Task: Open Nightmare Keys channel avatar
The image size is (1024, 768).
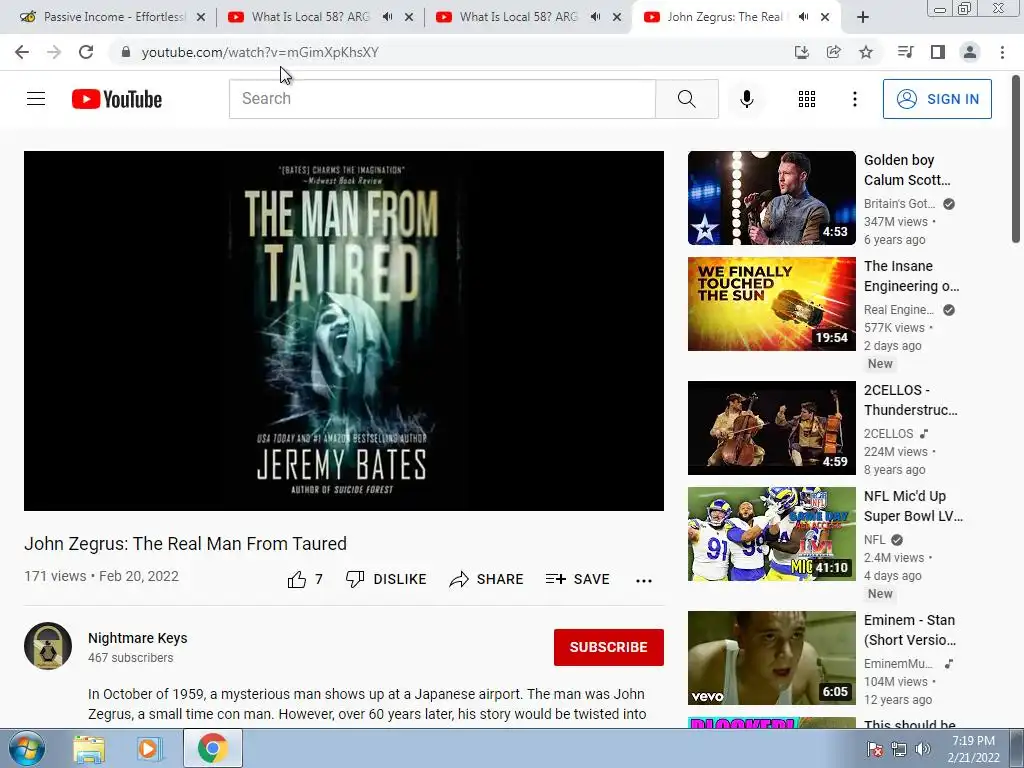Action: point(48,646)
